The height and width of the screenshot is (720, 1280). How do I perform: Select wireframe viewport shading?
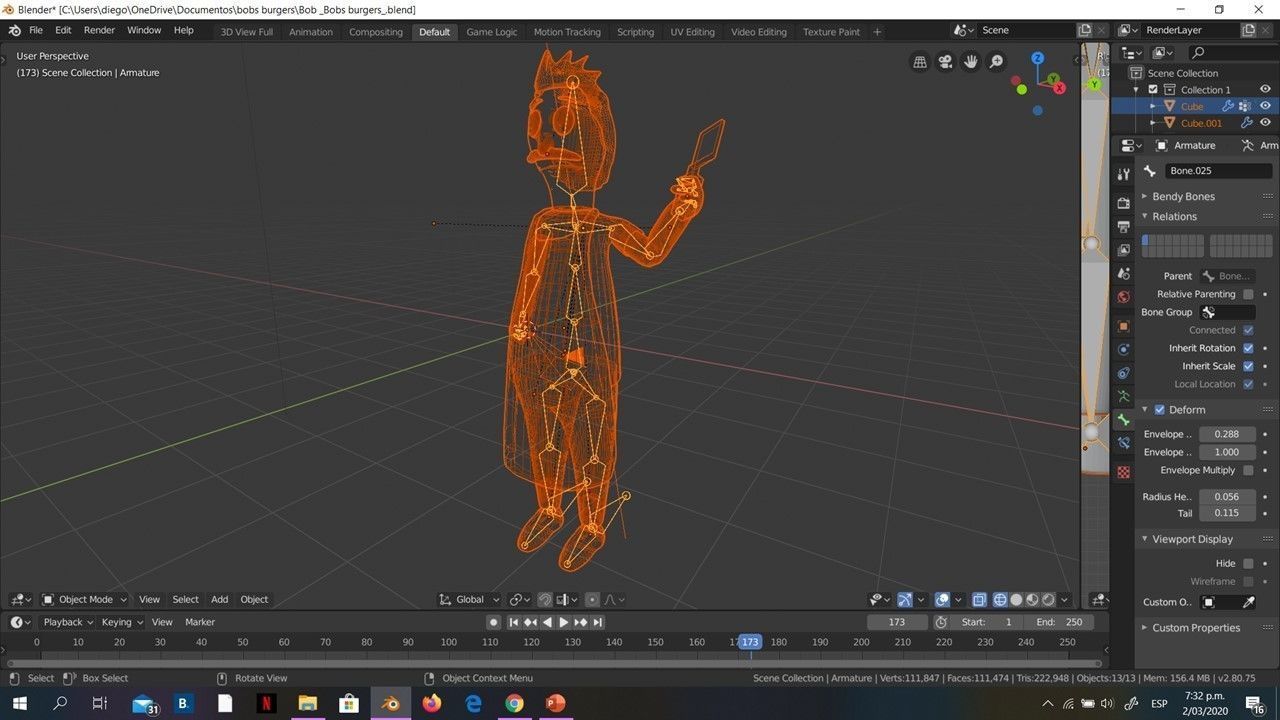[1000, 600]
